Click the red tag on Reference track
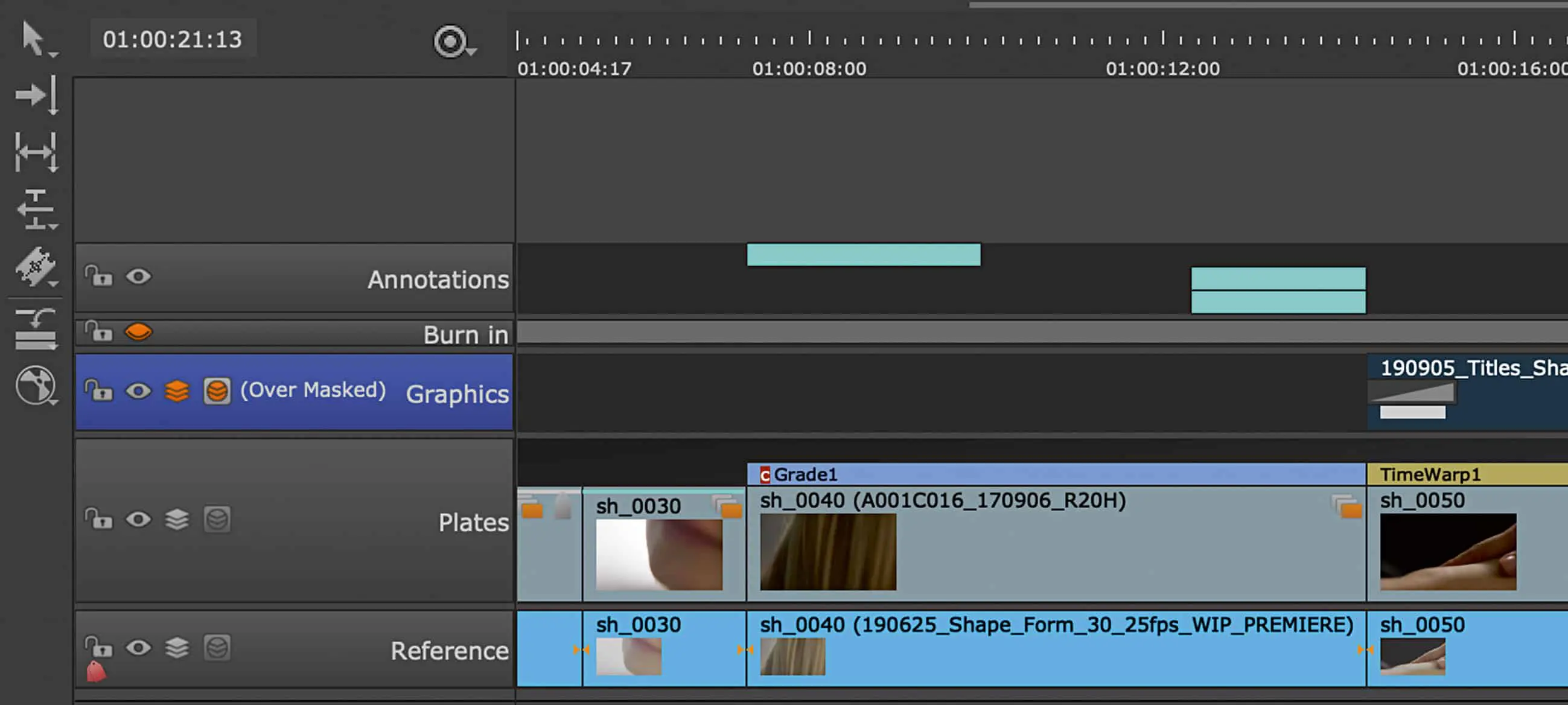Viewport: 1568px width, 705px height. [96, 672]
